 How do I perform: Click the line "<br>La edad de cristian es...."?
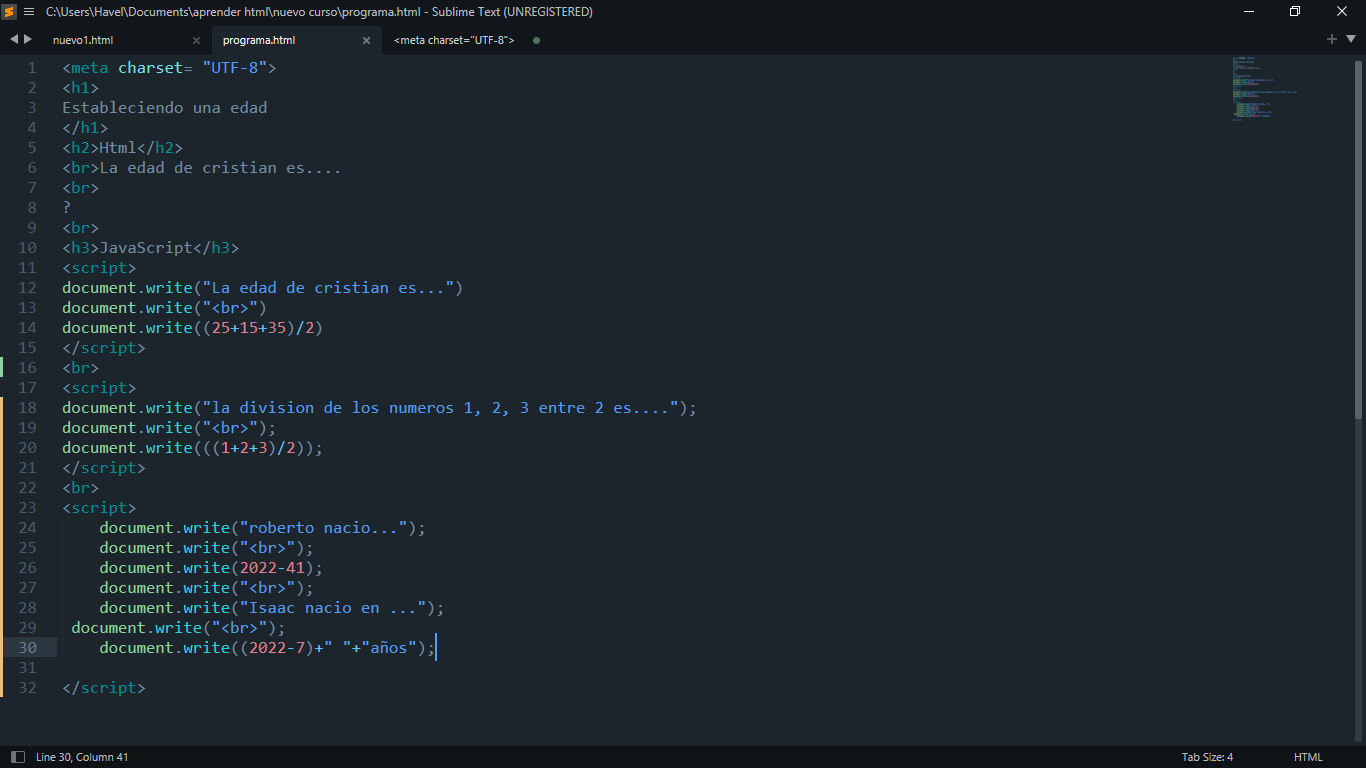(202, 168)
